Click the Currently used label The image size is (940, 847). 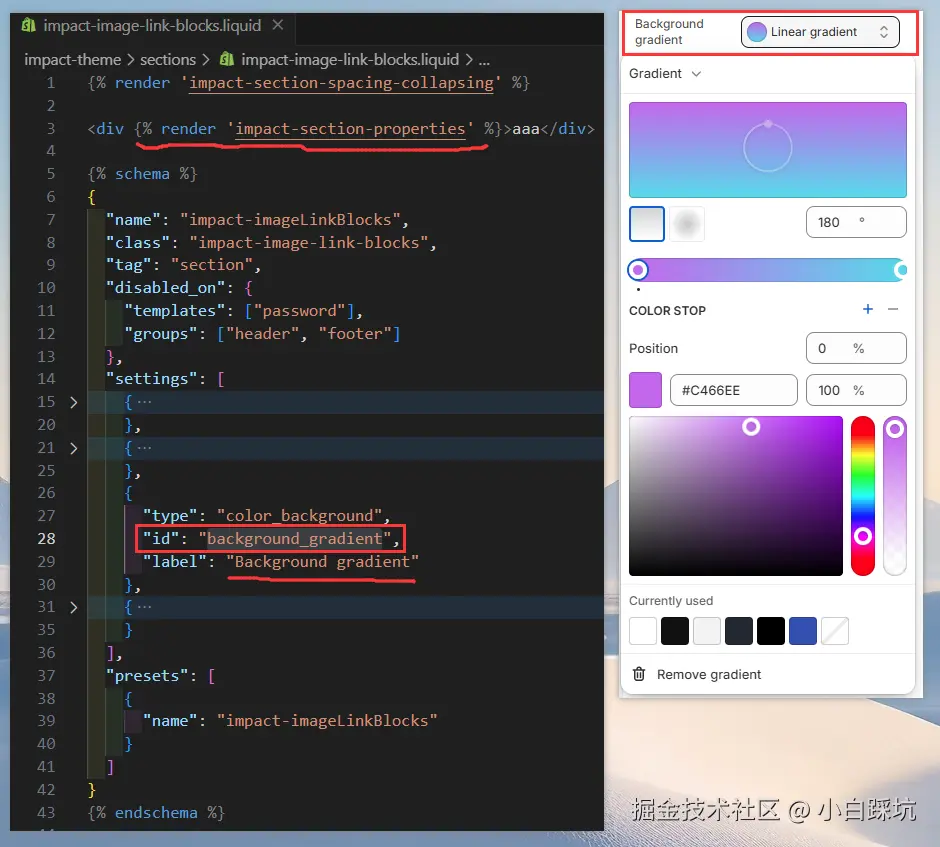pos(671,601)
